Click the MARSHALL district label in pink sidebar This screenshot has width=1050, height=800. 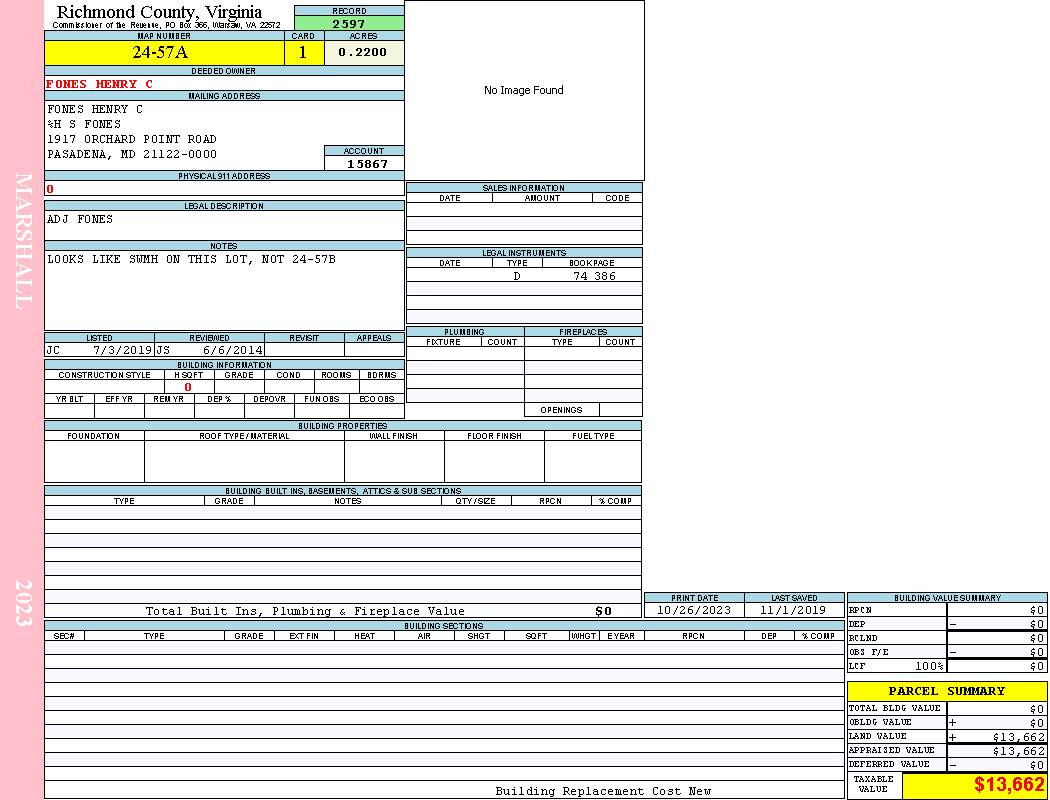tap(24, 240)
